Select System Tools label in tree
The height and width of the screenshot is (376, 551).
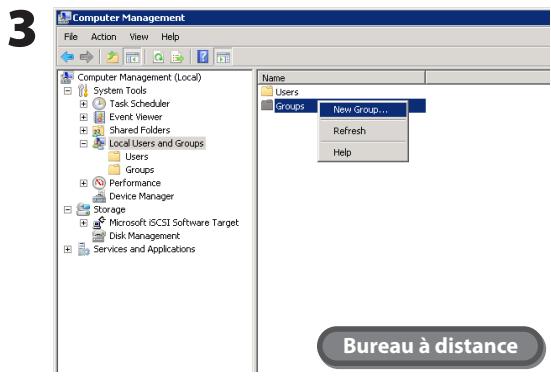click(x=120, y=91)
